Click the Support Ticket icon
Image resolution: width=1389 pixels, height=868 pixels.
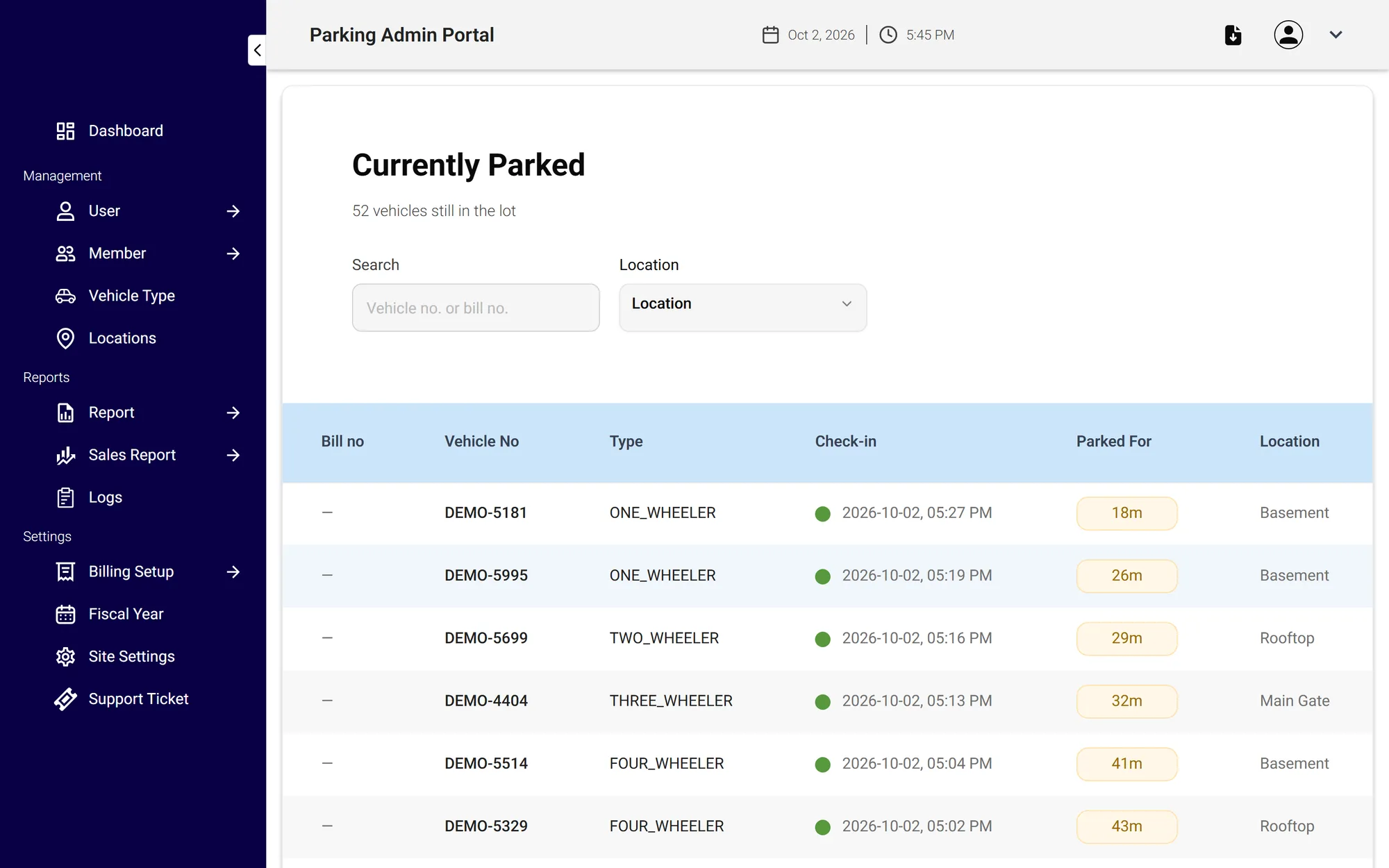65,699
